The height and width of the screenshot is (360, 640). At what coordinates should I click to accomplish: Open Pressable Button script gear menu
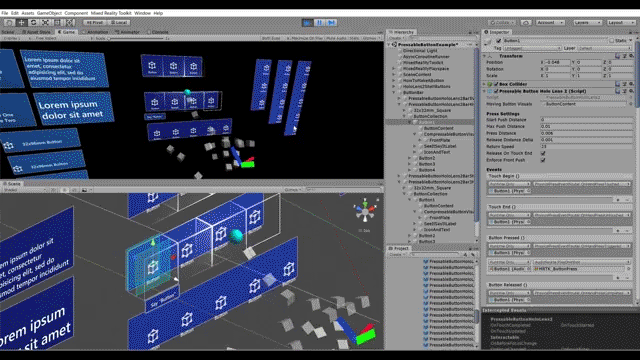631,91
